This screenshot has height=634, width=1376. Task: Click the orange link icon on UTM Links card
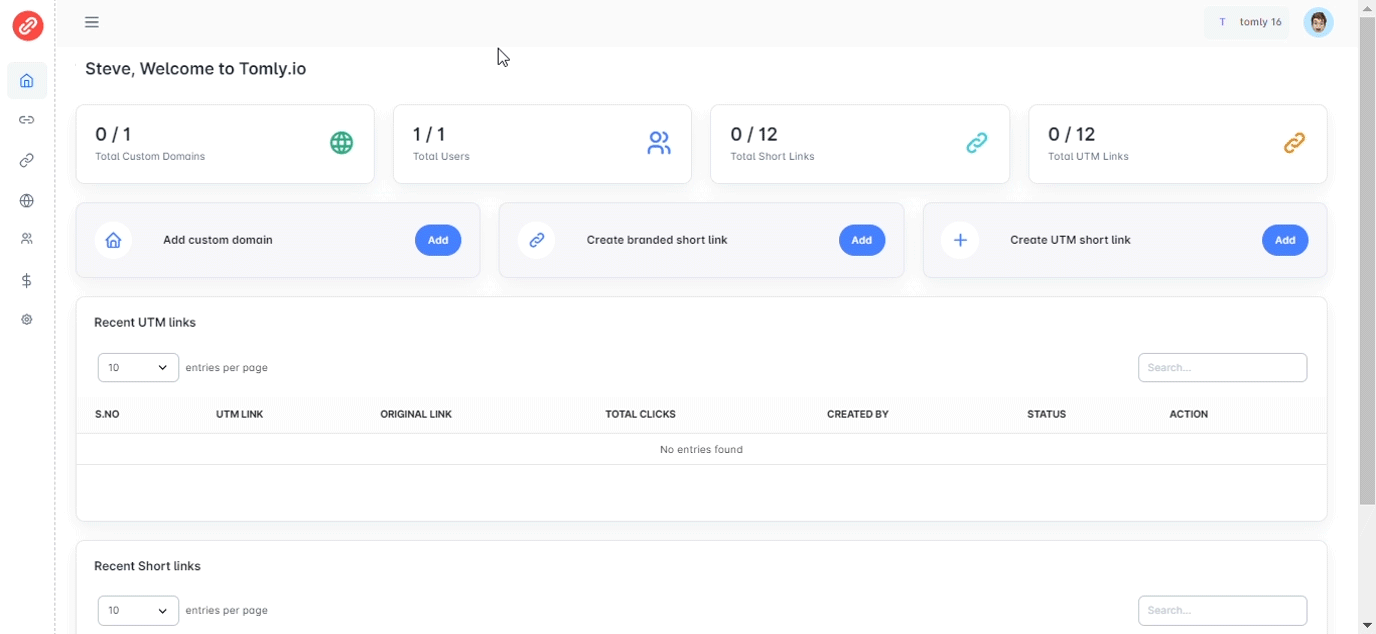tap(1295, 143)
